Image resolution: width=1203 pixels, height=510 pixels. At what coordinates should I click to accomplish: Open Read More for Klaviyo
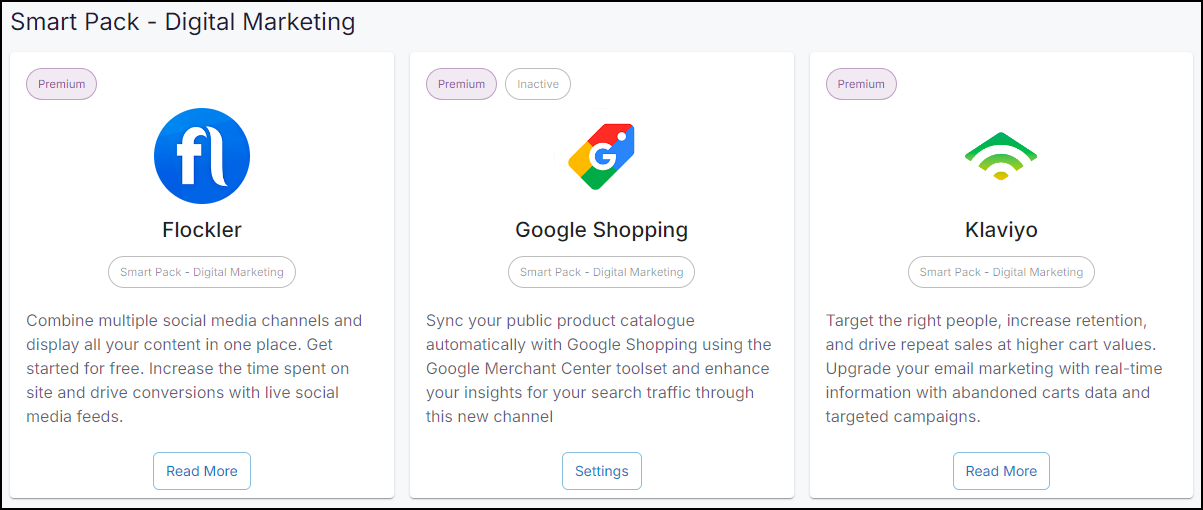tap(1001, 471)
